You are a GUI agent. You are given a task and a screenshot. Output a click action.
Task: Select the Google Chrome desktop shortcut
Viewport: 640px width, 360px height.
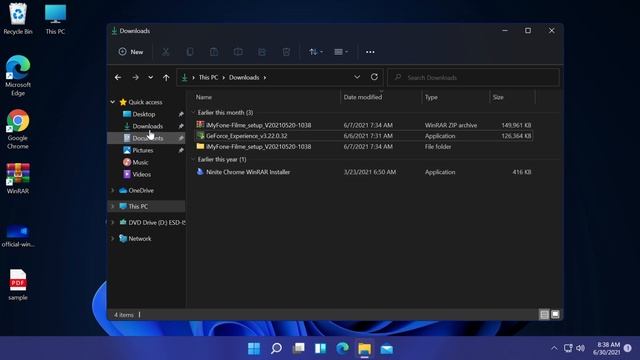coord(18,129)
